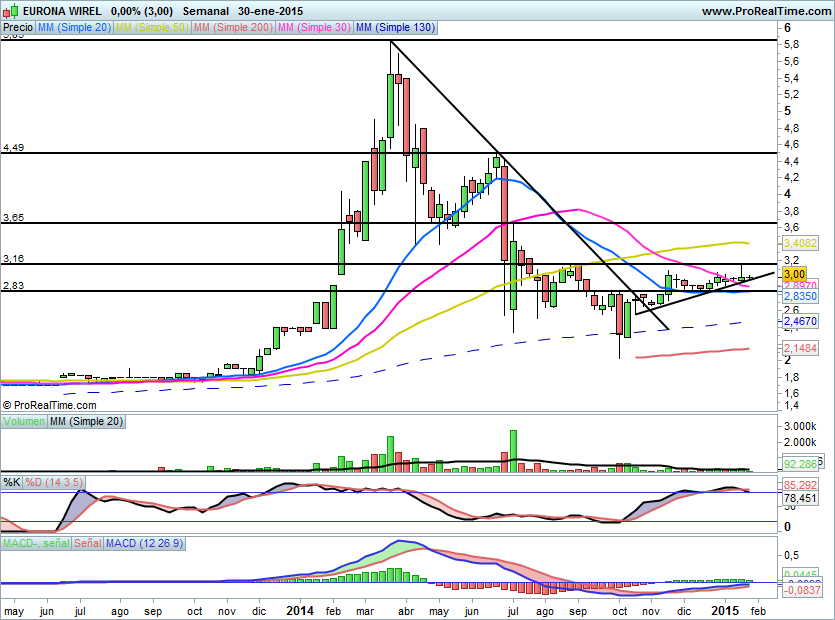
Task: Open the MM (Simple 20) price label
Action: (x=74, y=27)
